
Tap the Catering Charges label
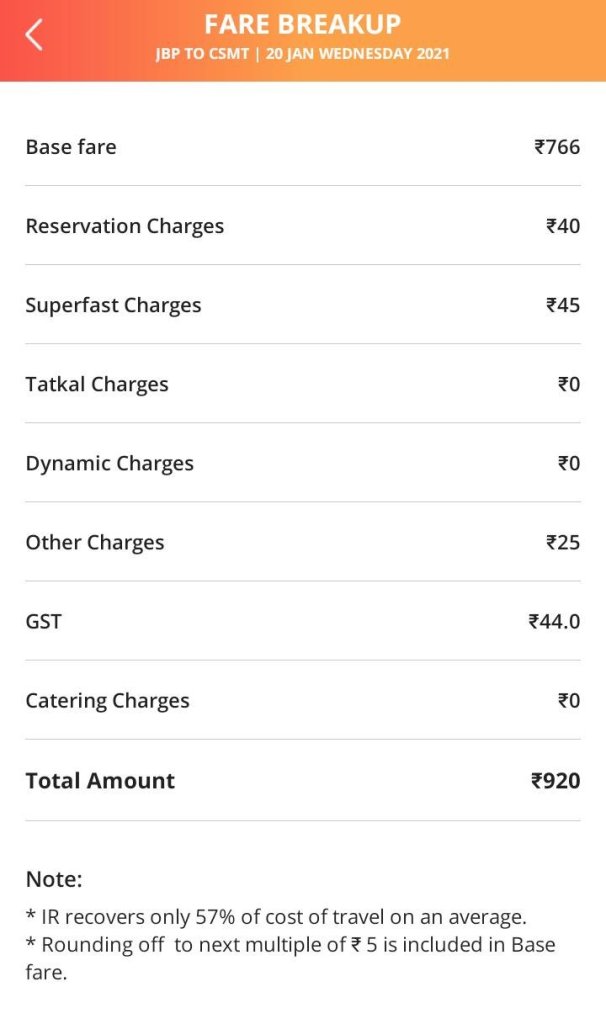[x=107, y=700]
